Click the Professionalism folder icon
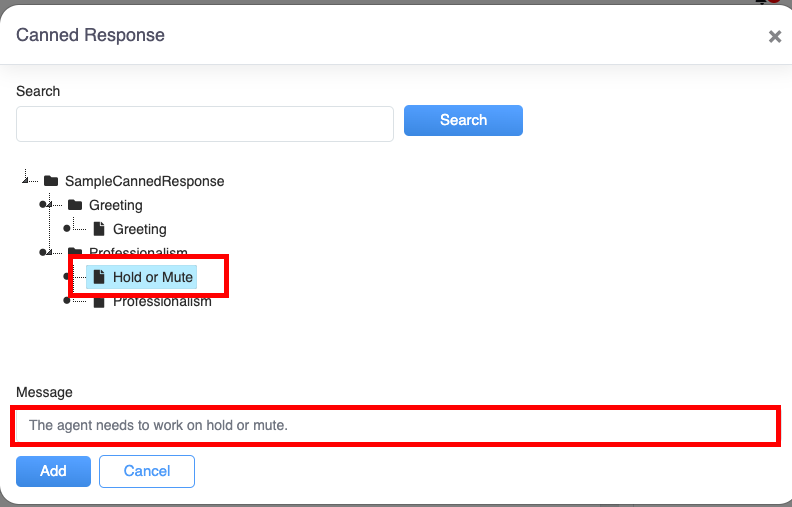 (75, 253)
